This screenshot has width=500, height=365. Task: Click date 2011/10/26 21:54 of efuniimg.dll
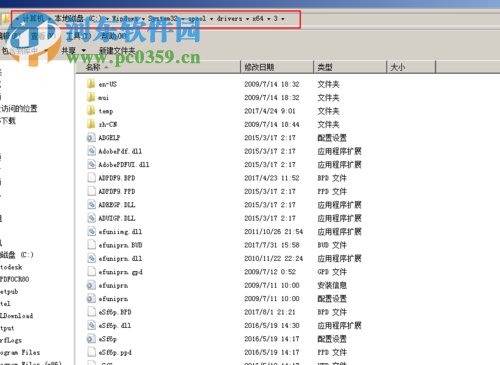273,232
